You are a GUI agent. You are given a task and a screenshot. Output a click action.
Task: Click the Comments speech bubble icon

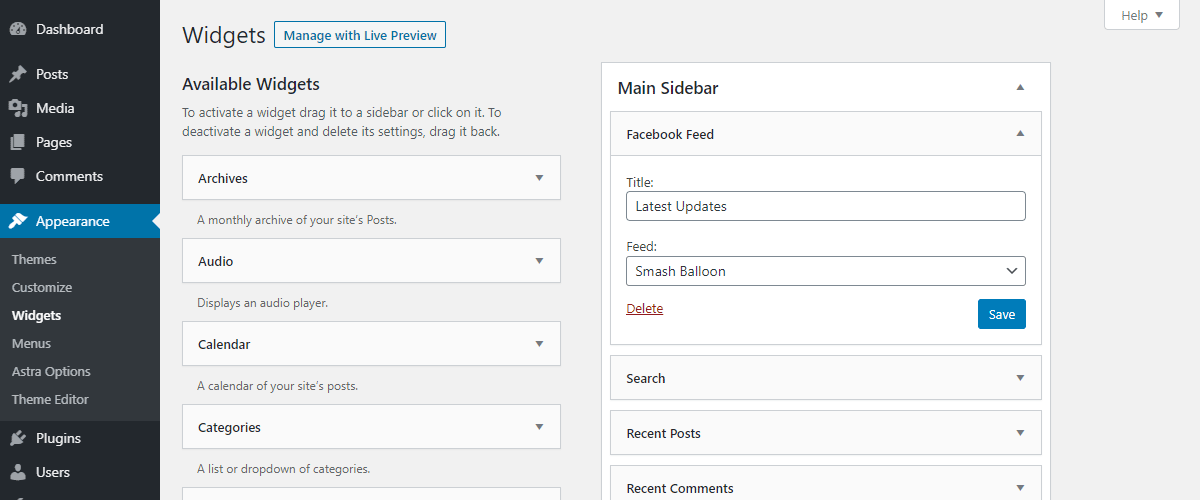pos(18,176)
